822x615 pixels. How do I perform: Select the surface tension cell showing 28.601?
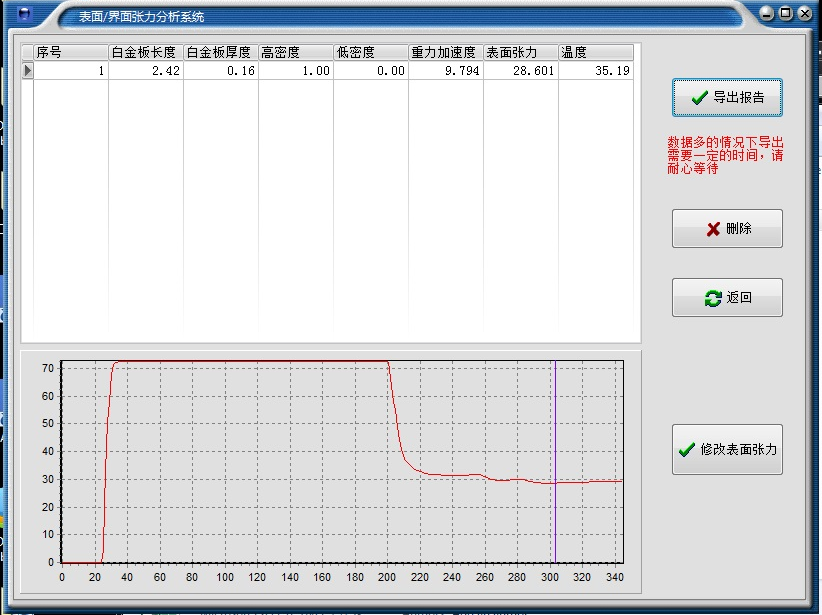pyautogui.click(x=520, y=71)
